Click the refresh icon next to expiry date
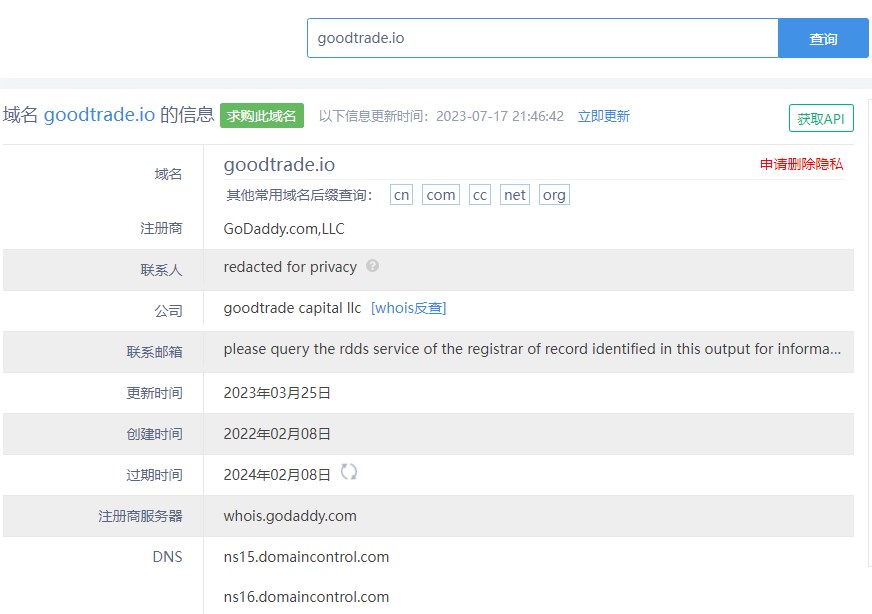 point(349,472)
